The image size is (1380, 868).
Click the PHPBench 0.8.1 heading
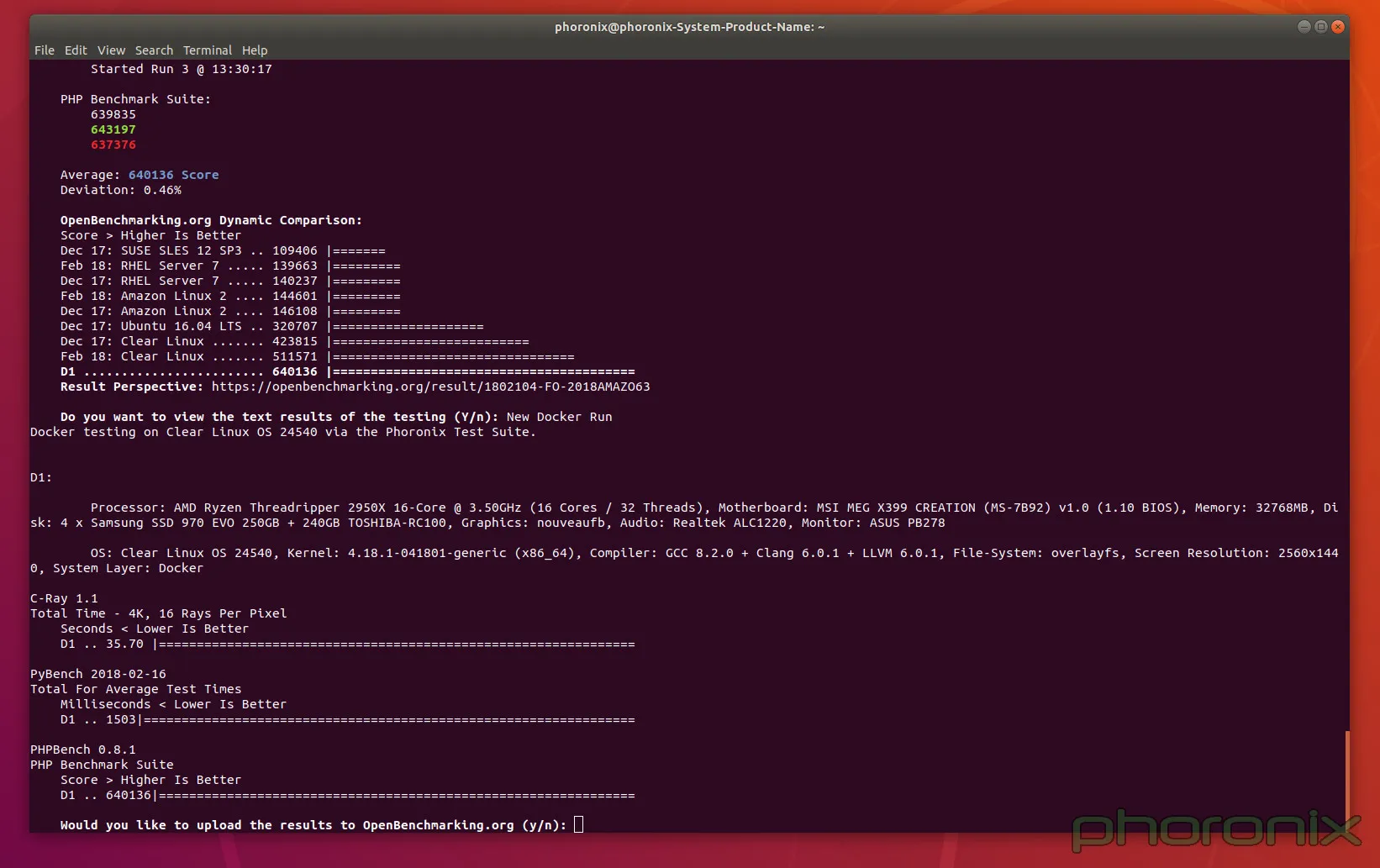tap(83, 750)
